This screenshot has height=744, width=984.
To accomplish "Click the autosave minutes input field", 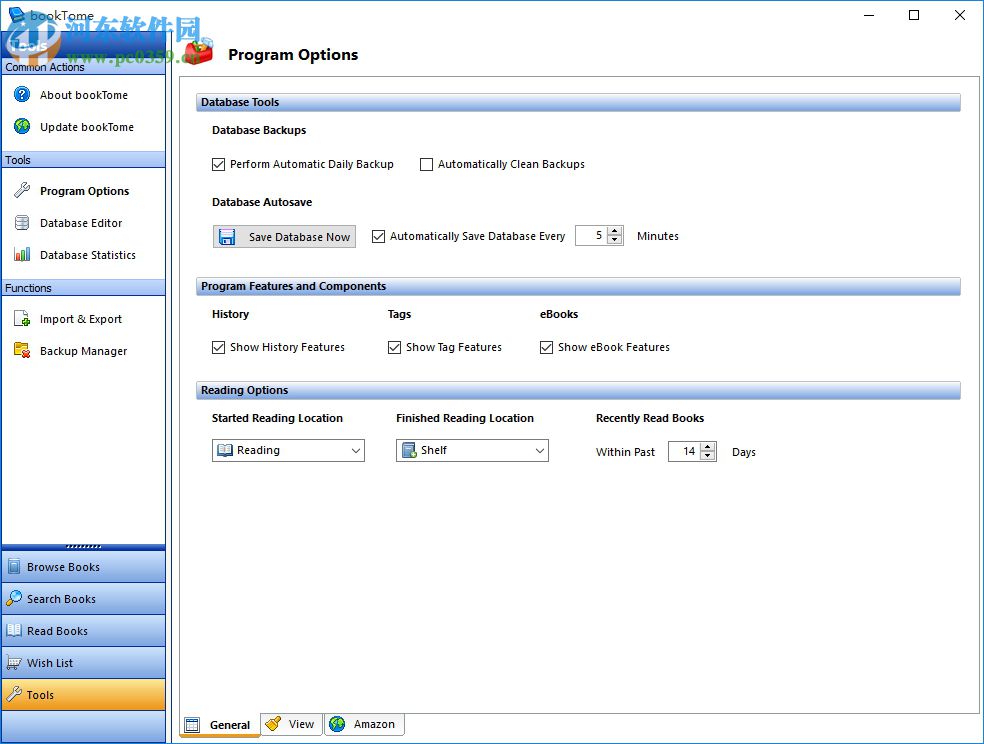I will tap(591, 236).
